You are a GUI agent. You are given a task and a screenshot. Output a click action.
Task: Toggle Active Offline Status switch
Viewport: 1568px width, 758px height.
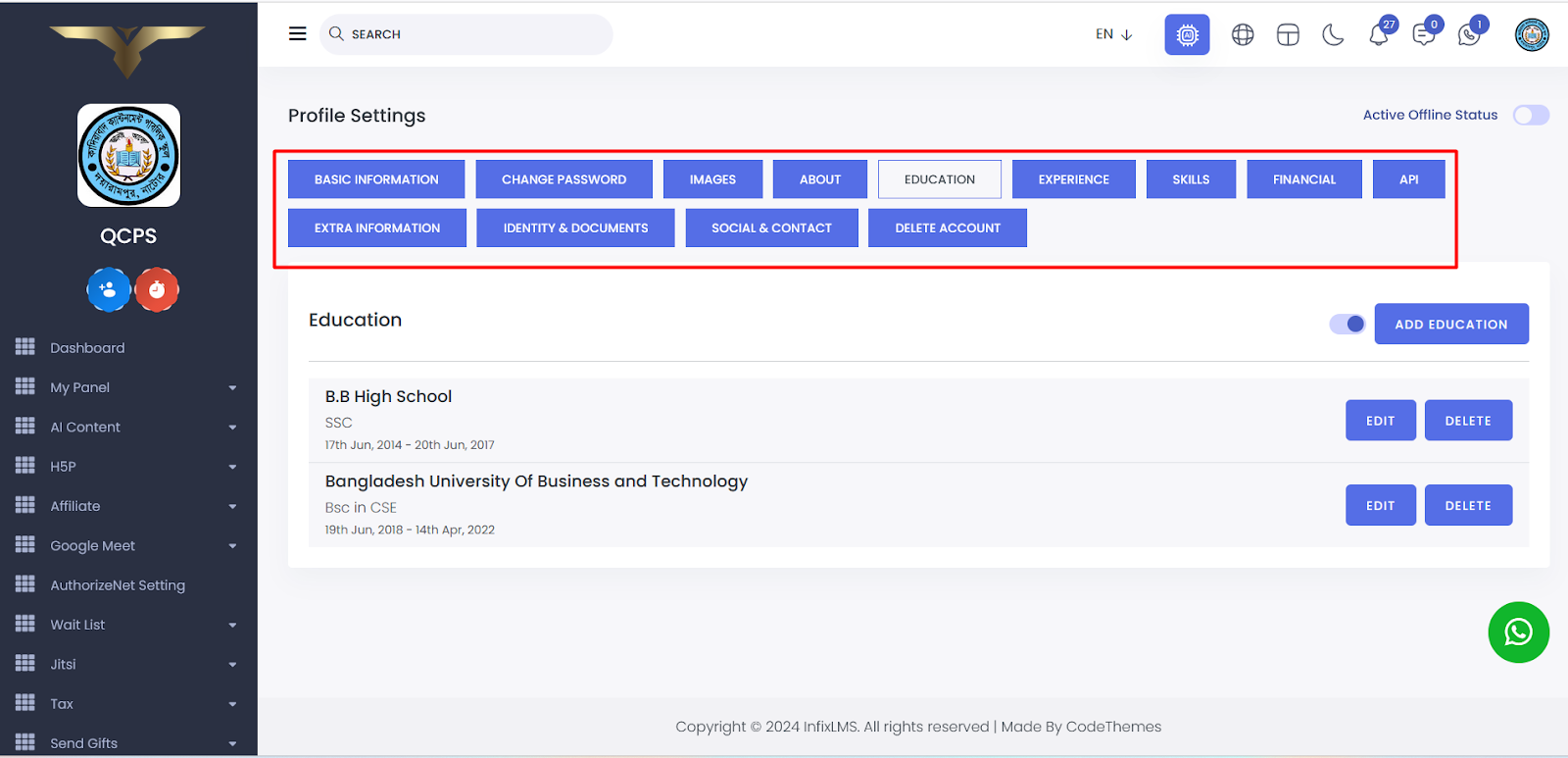(1530, 116)
